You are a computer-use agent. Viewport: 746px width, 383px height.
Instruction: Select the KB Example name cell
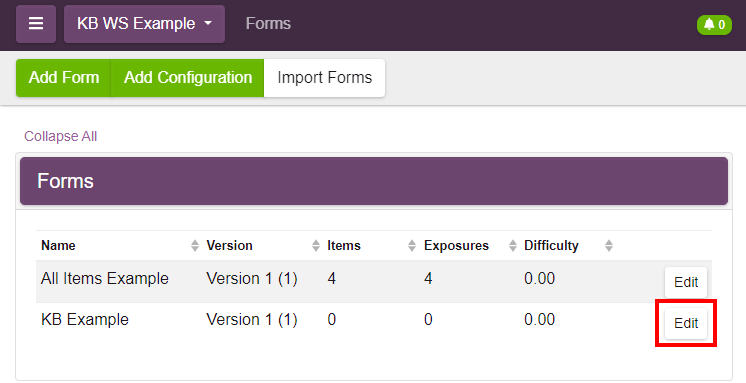coord(85,319)
